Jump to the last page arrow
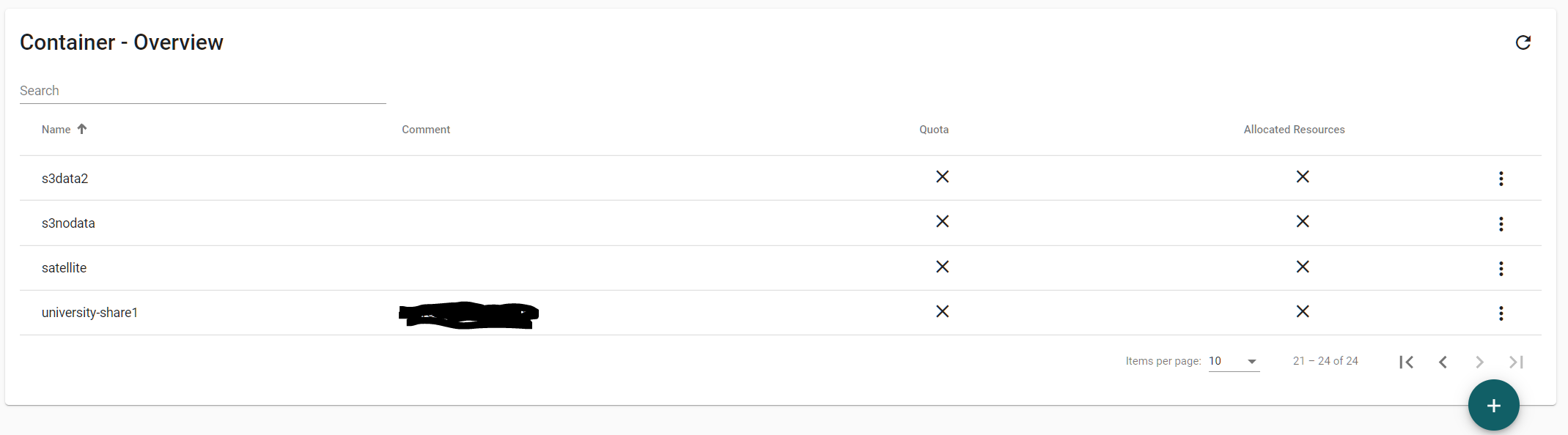This screenshot has width=1568, height=435. pos(1516,362)
